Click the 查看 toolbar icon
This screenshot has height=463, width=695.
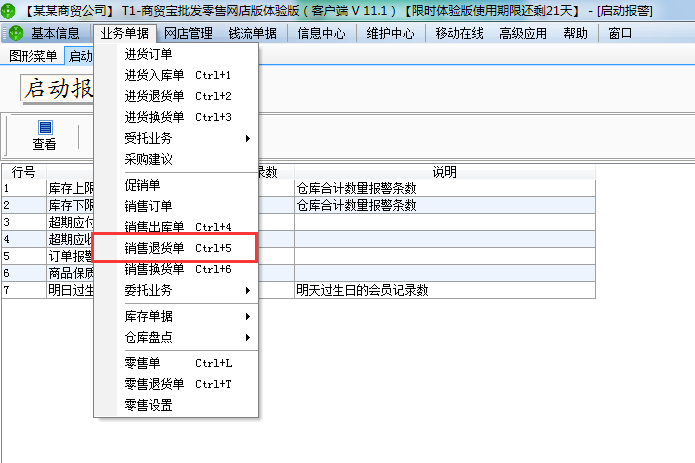pos(45,135)
